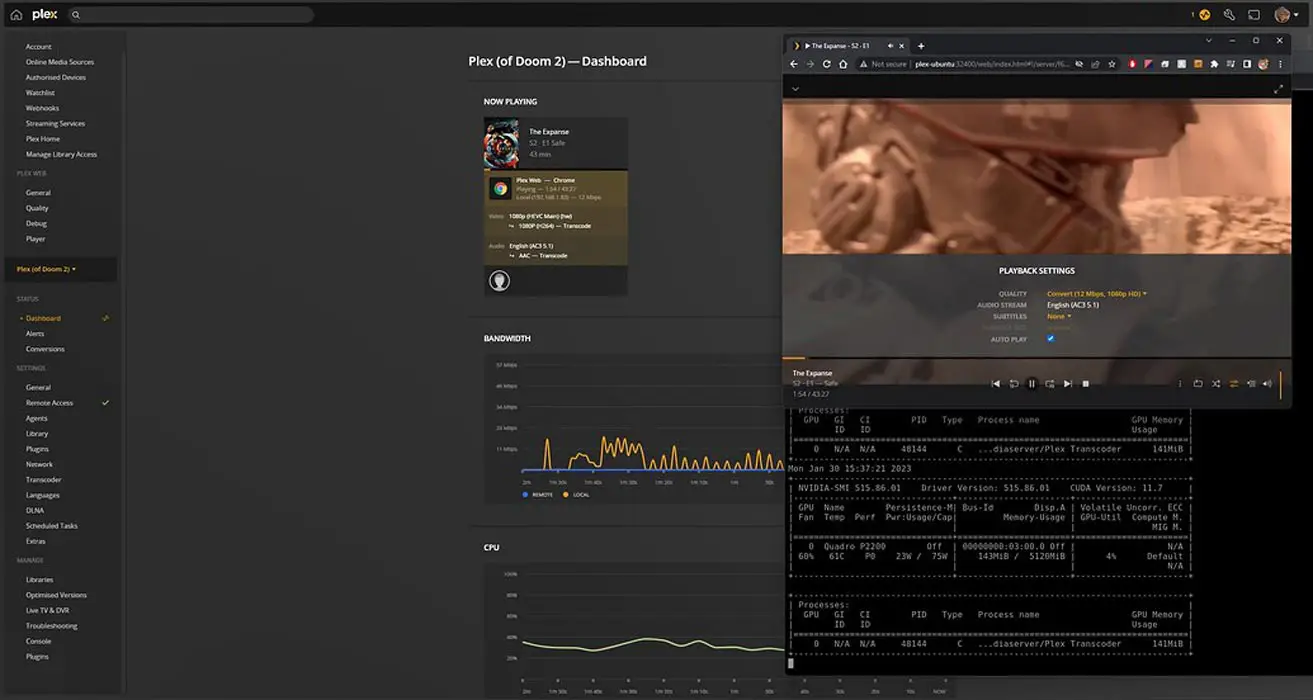Select the Plex logo in the header

pos(44,15)
